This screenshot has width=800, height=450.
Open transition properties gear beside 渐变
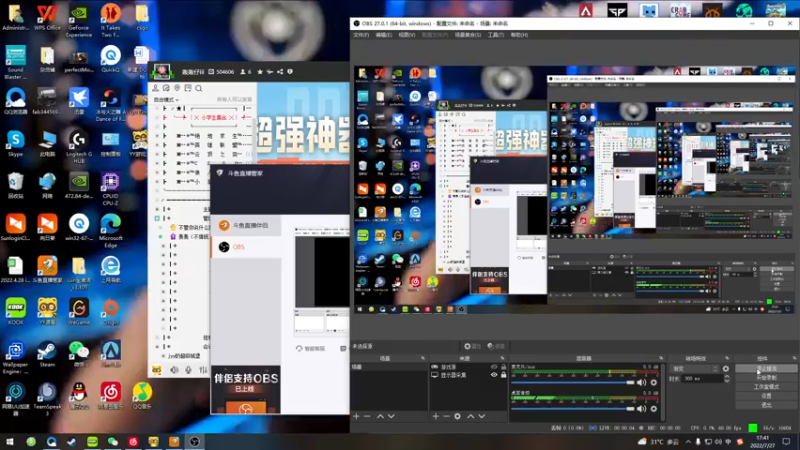726,368
